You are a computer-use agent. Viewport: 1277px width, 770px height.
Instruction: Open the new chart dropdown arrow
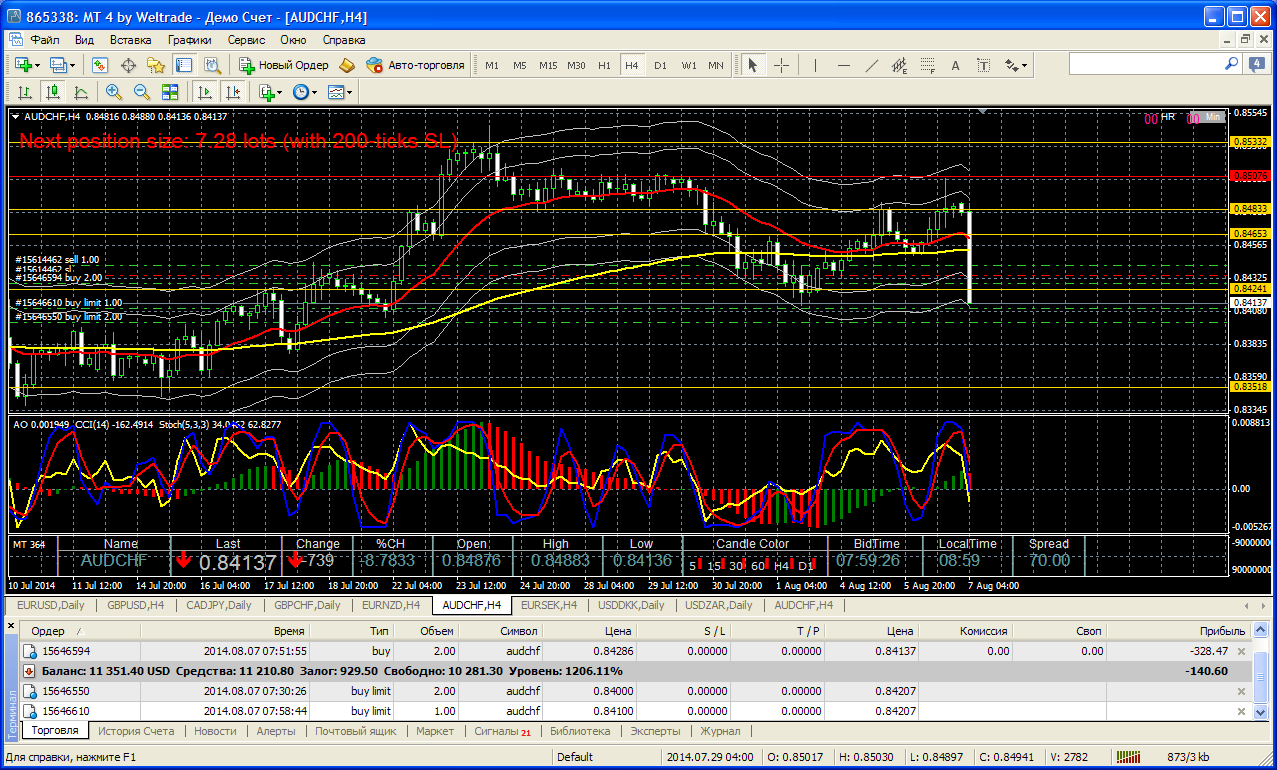click(38, 65)
